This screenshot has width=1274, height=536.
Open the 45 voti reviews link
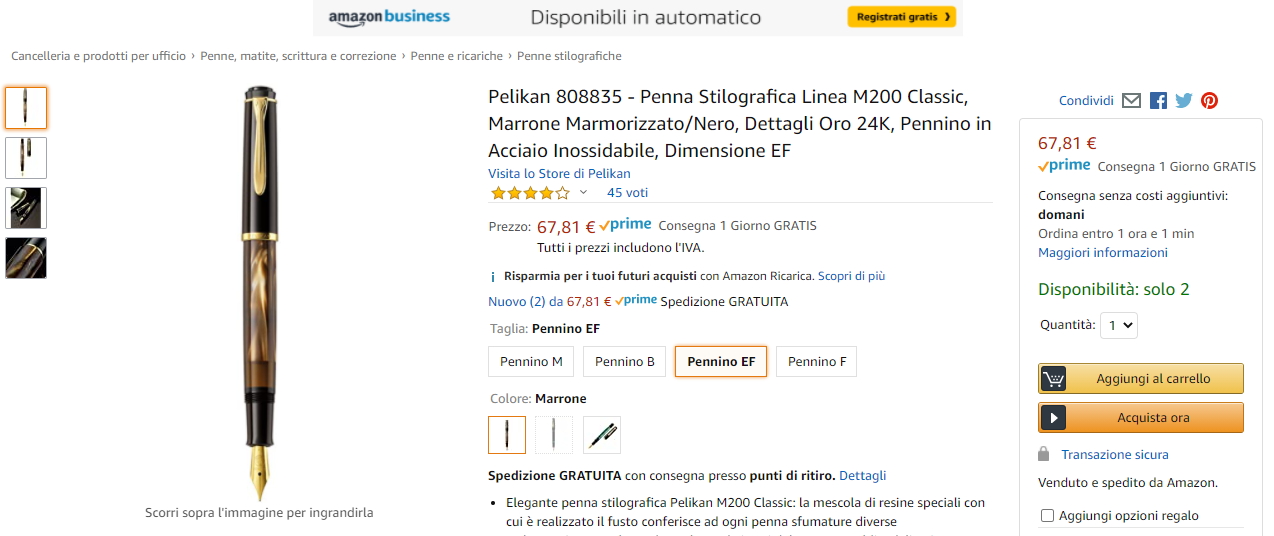(627, 193)
